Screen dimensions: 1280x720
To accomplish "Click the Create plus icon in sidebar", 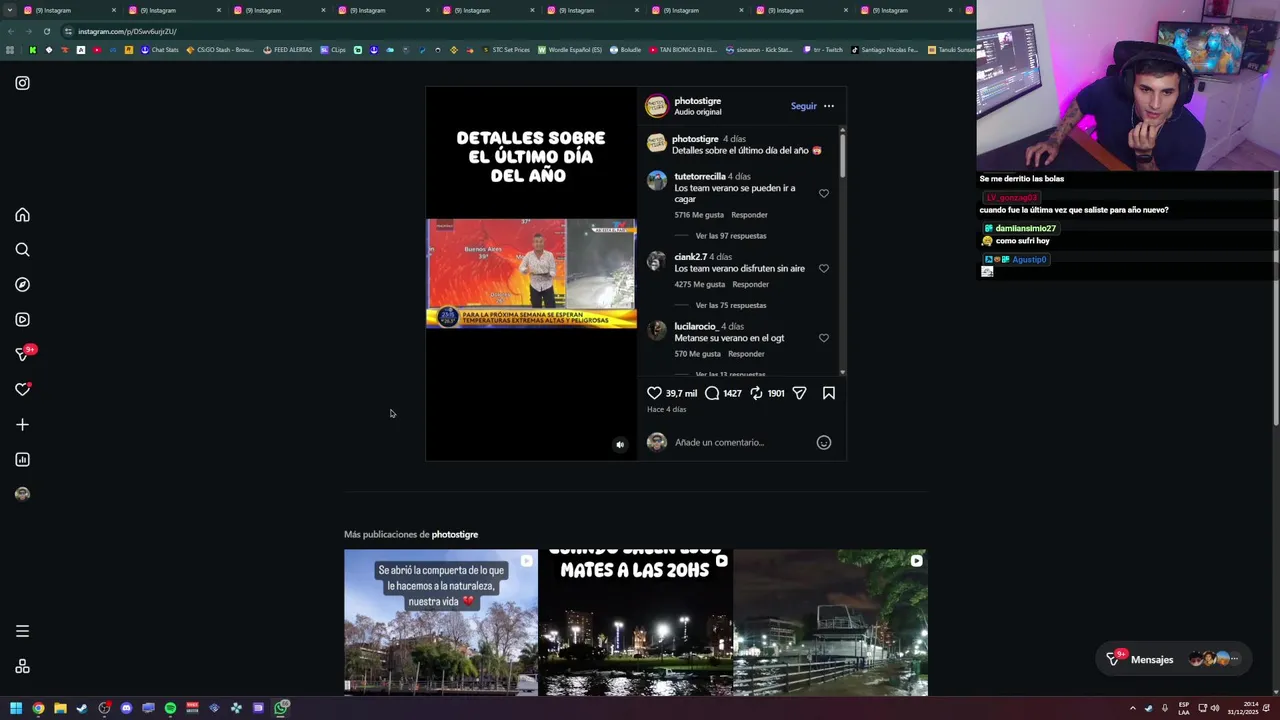I will pyautogui.click(x=22, y=425).
